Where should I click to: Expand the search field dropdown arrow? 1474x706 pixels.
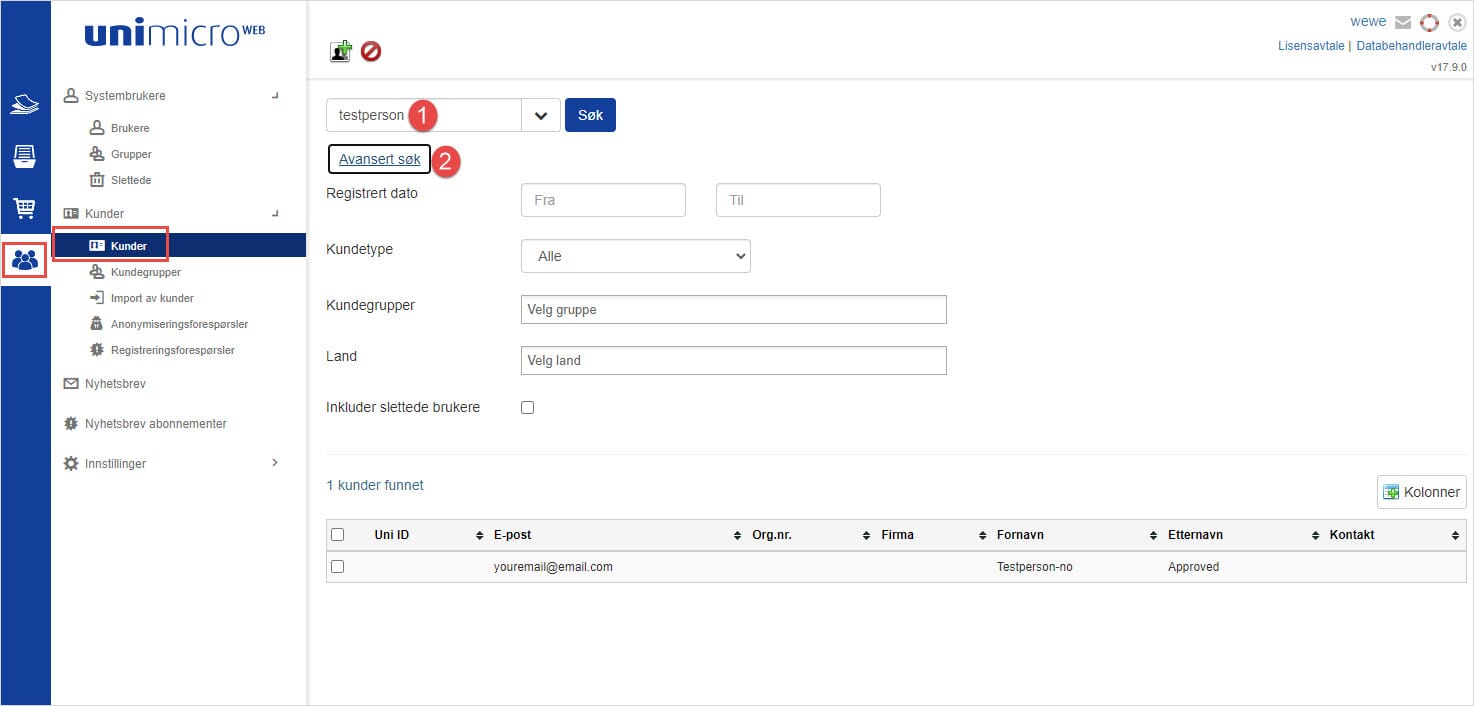541,116
